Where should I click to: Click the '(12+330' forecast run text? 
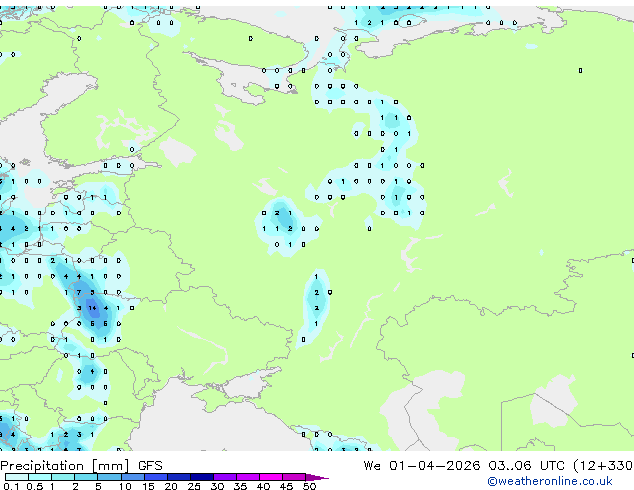[603, 466]
